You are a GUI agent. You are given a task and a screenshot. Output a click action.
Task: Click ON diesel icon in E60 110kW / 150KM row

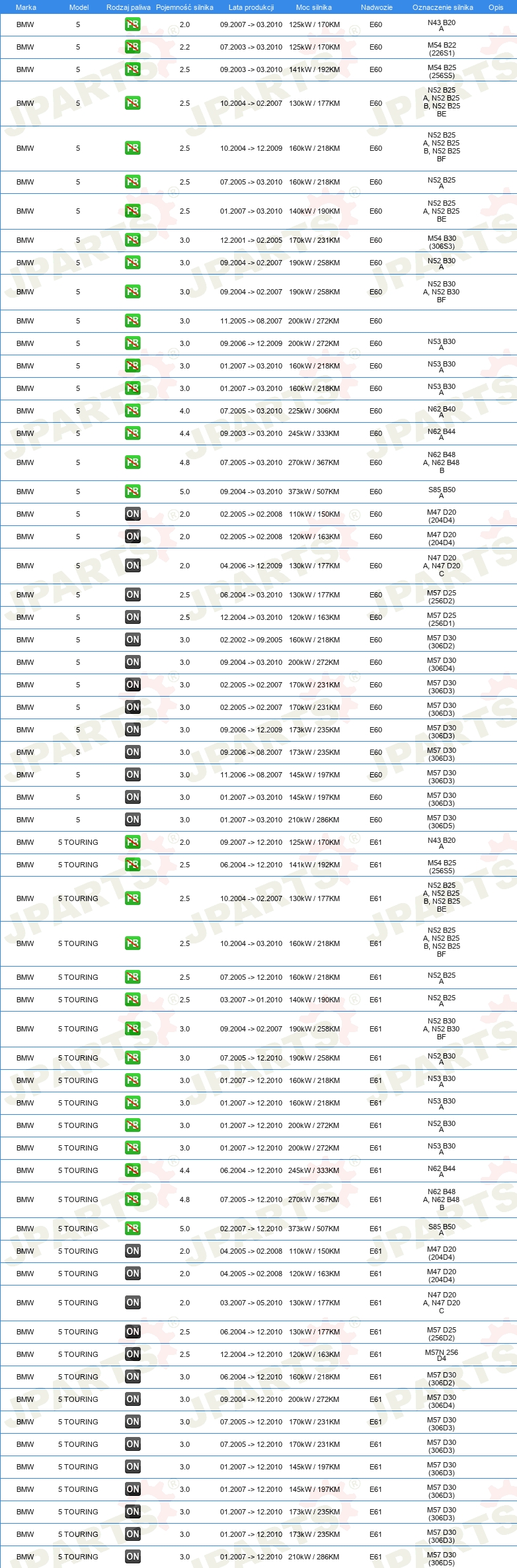[x=133, y=514]
